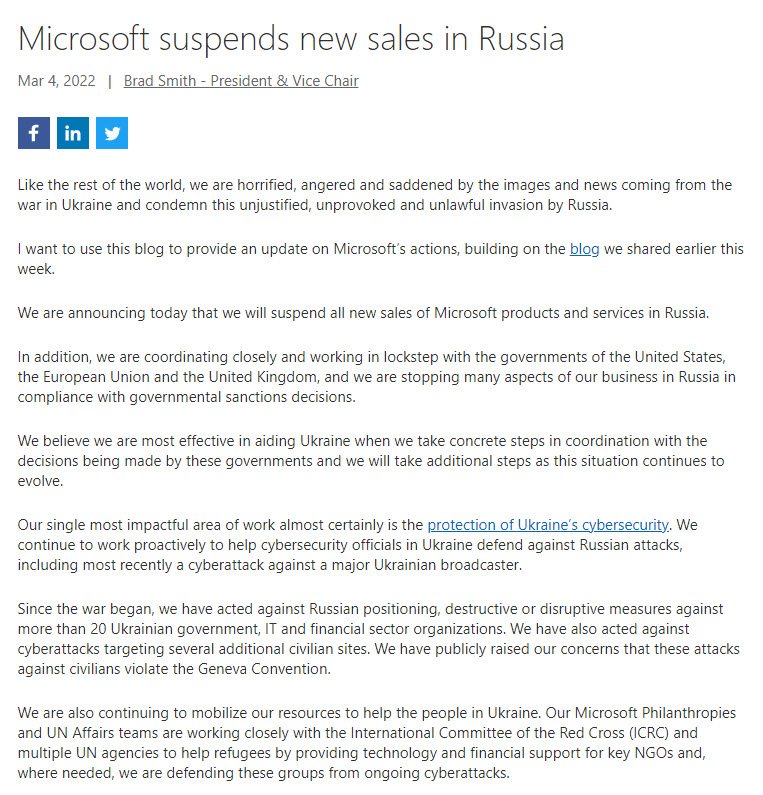763x795 pixels.
Task: Share the article on LinkedIn
Action: point(73,133)
